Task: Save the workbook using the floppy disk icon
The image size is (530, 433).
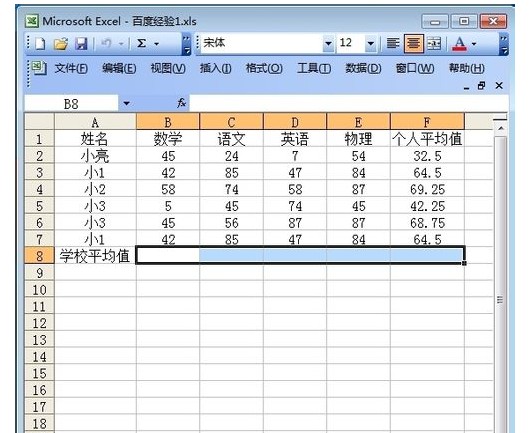Action: (81, 43)
